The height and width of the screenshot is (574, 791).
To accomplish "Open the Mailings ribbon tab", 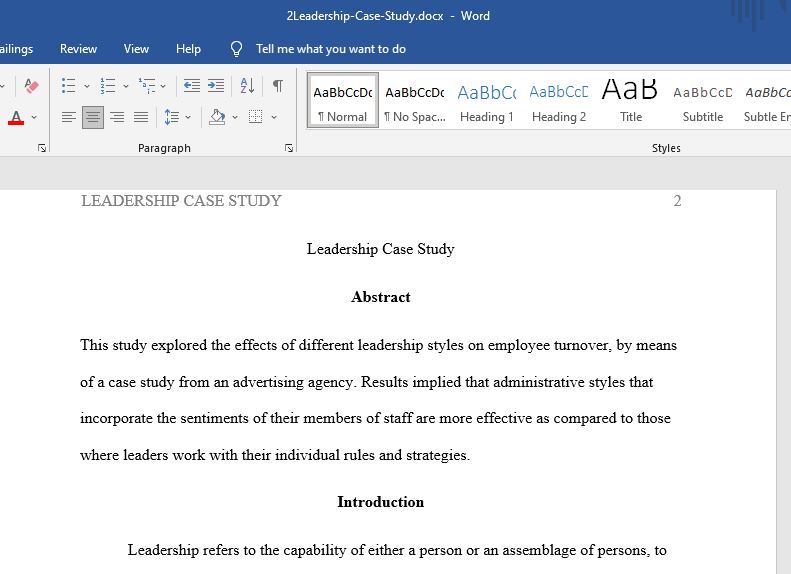I will tap(16, 49).
